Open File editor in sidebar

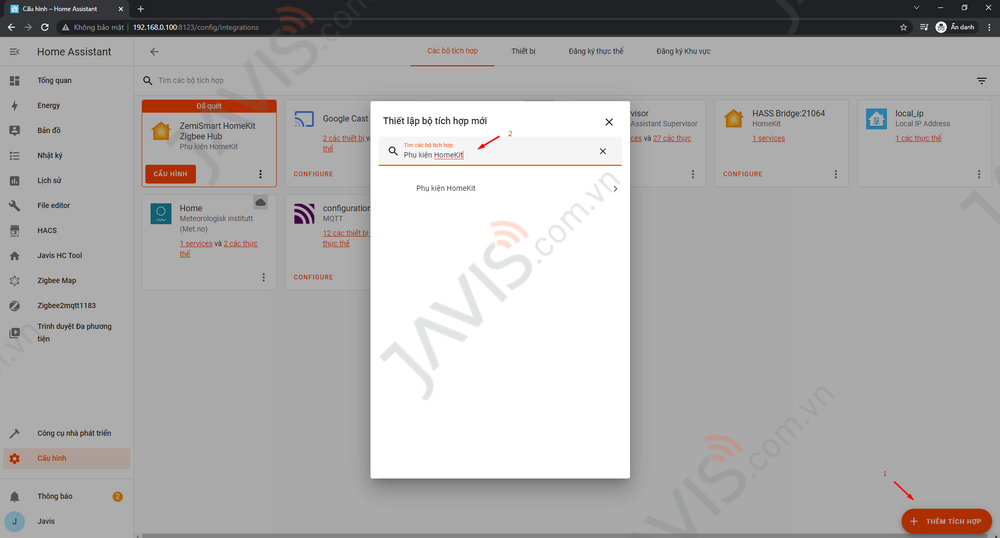[66, 205]
